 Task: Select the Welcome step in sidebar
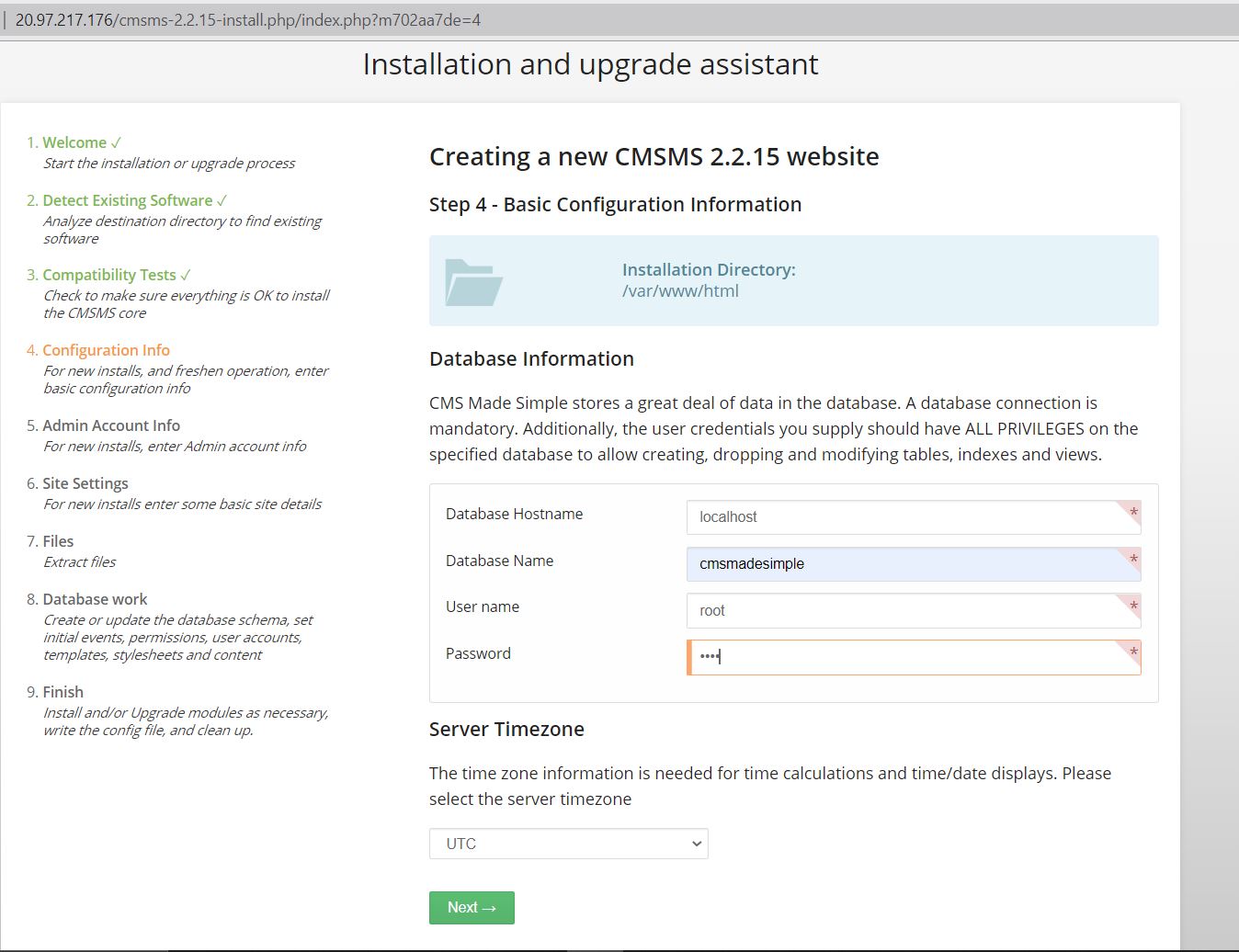click(x=74, y=142)
